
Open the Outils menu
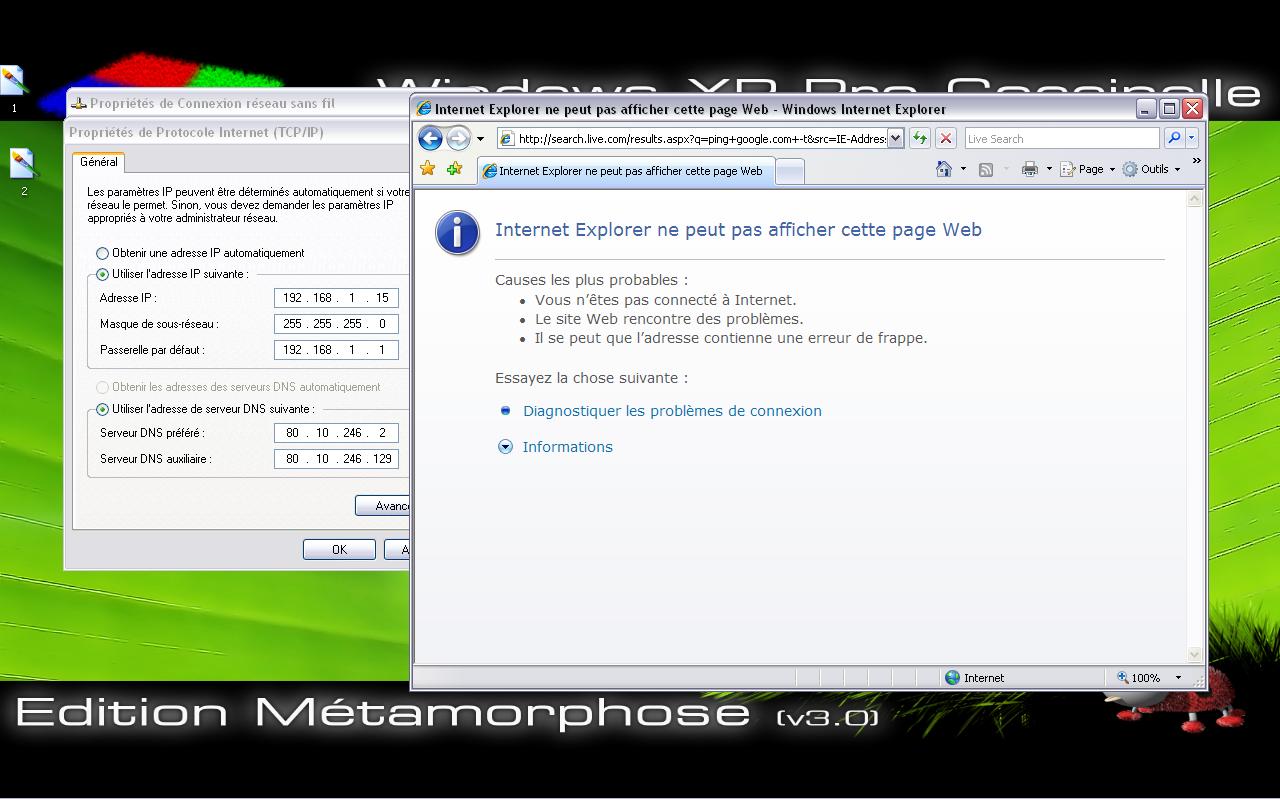point(1151,169)
